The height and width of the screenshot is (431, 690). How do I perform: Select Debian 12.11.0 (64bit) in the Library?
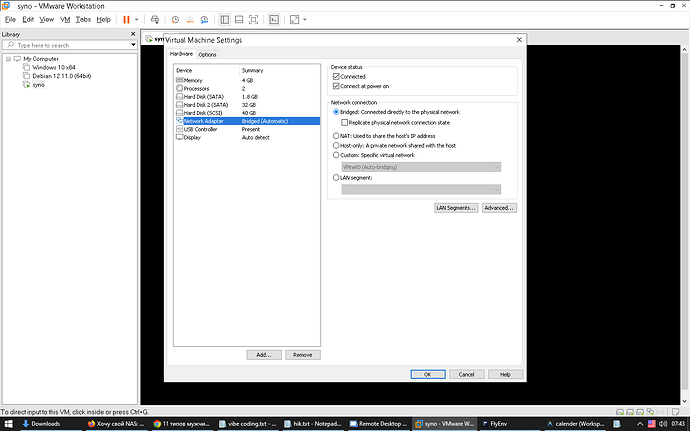click(x=62, y=76)
